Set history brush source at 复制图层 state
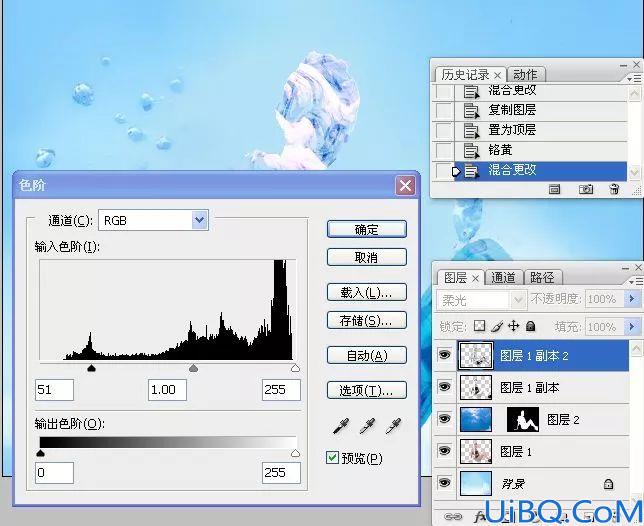Screen dimensions: 644x526 pos(444,110)
